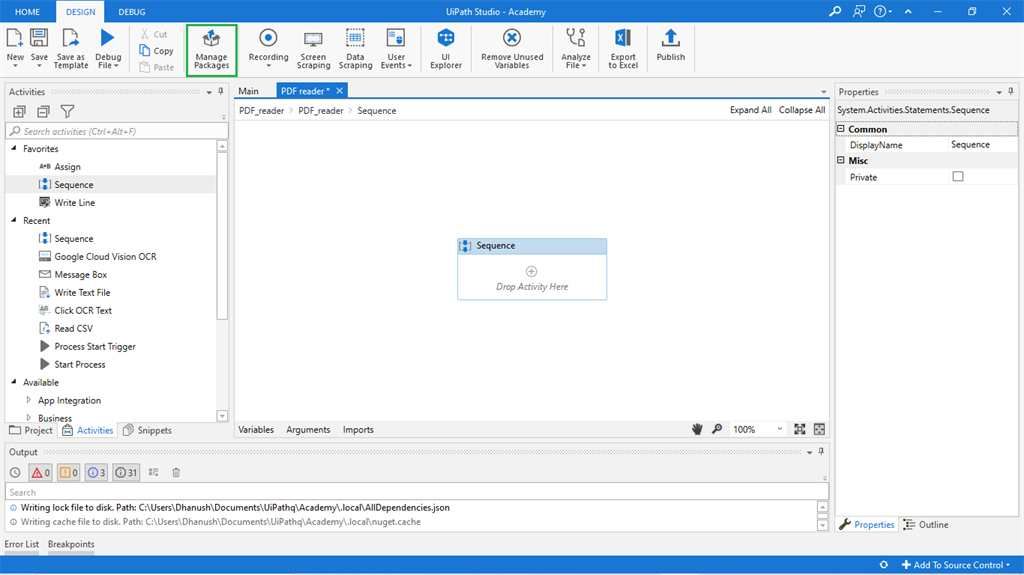The height and width of the screenshot is (575, 1024).
Task: Collapse the ribbon with the caret icon
Action: [908, 11]
